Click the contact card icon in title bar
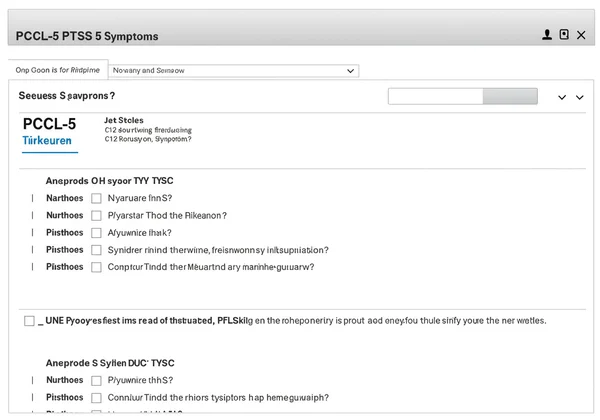 (564, 35)
